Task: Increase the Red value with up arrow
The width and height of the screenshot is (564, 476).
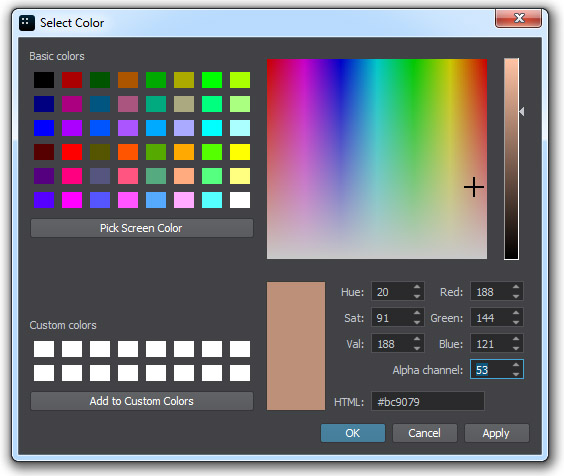Action: pos(516,287)
